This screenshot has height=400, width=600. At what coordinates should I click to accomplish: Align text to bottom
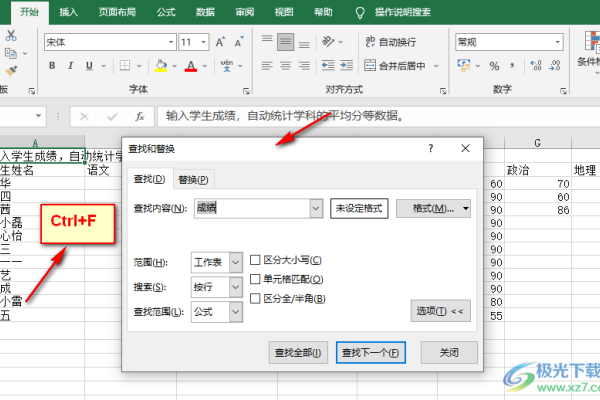pyautogui.click(x=304, y=42)
